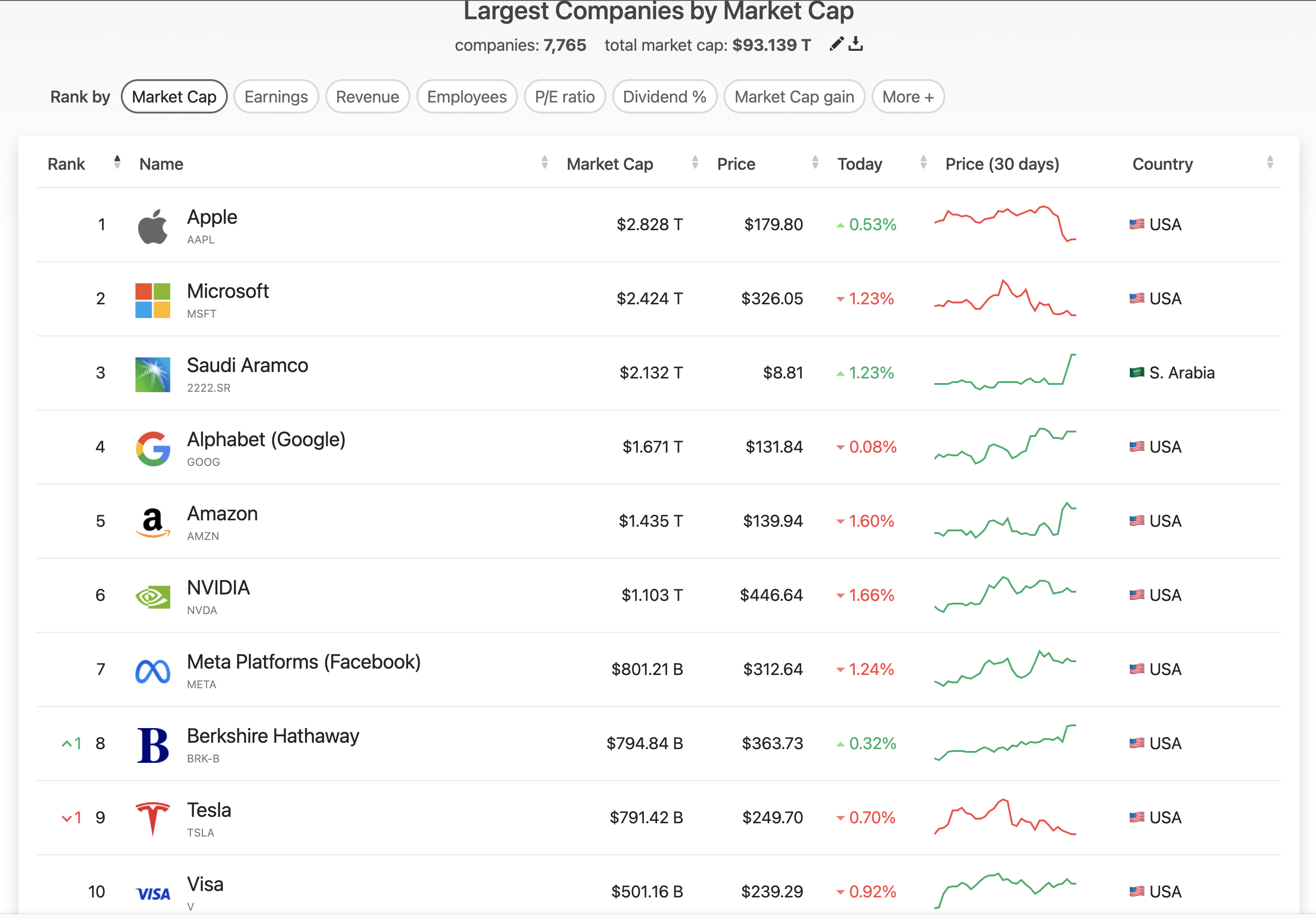Sort by Market Cap column arrows

pos(695,163)
